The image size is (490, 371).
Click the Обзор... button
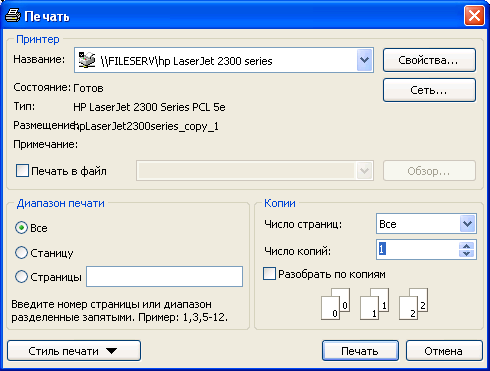click(x=429, y=171)
